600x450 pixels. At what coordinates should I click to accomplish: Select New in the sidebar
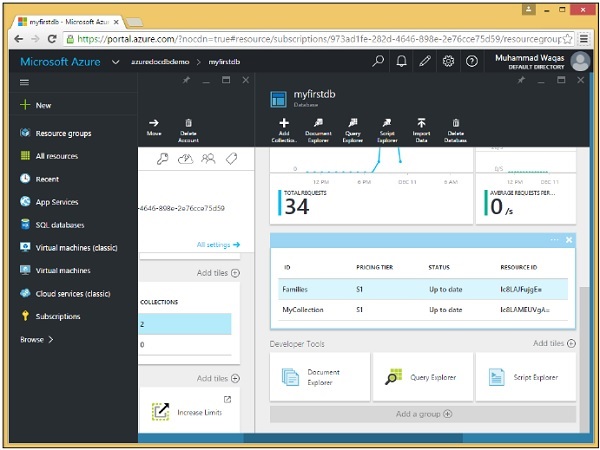click(36, 105)
